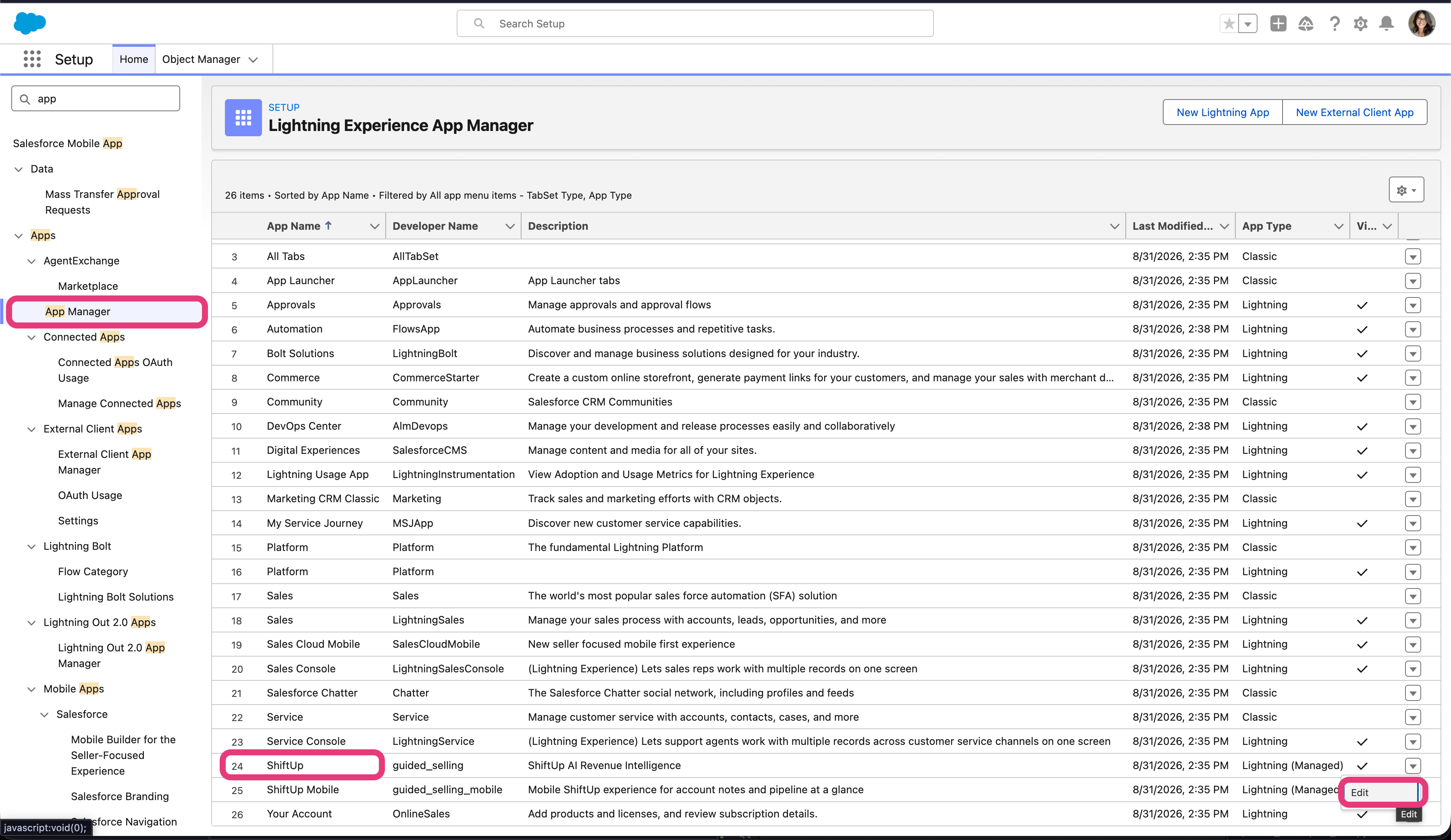
Task: Open Manage Connected Apps link
Action: coord(119,403)
